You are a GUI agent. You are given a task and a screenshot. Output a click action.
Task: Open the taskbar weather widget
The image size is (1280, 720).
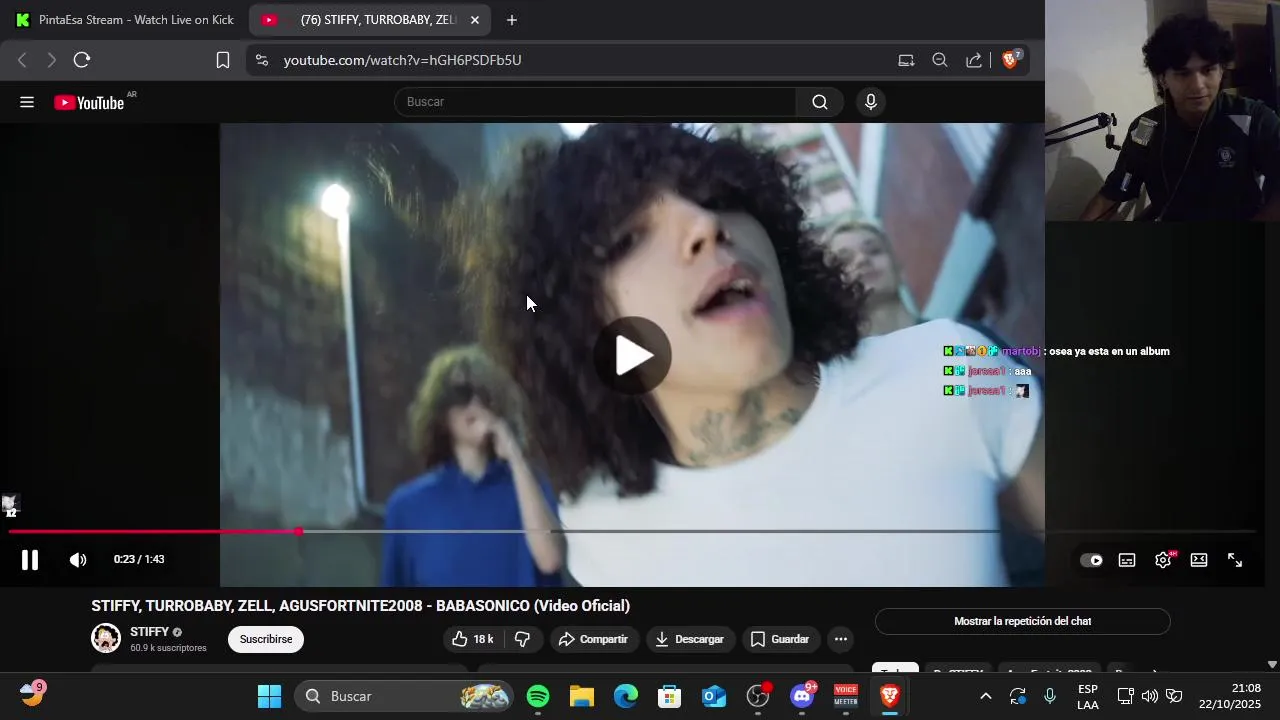click(32, 693)
